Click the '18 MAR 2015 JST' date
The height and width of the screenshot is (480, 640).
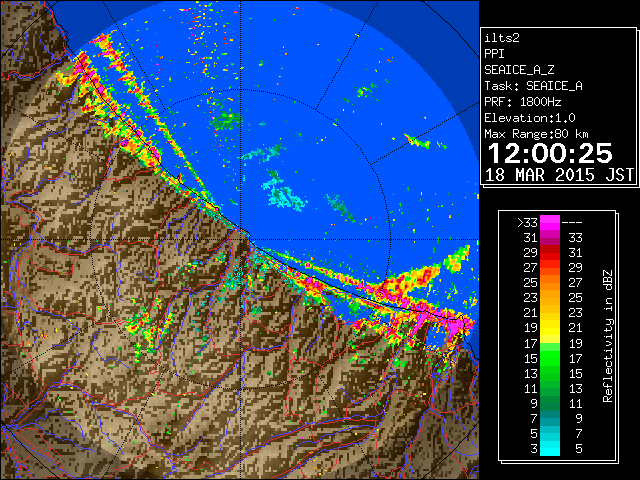pos(560,175)
